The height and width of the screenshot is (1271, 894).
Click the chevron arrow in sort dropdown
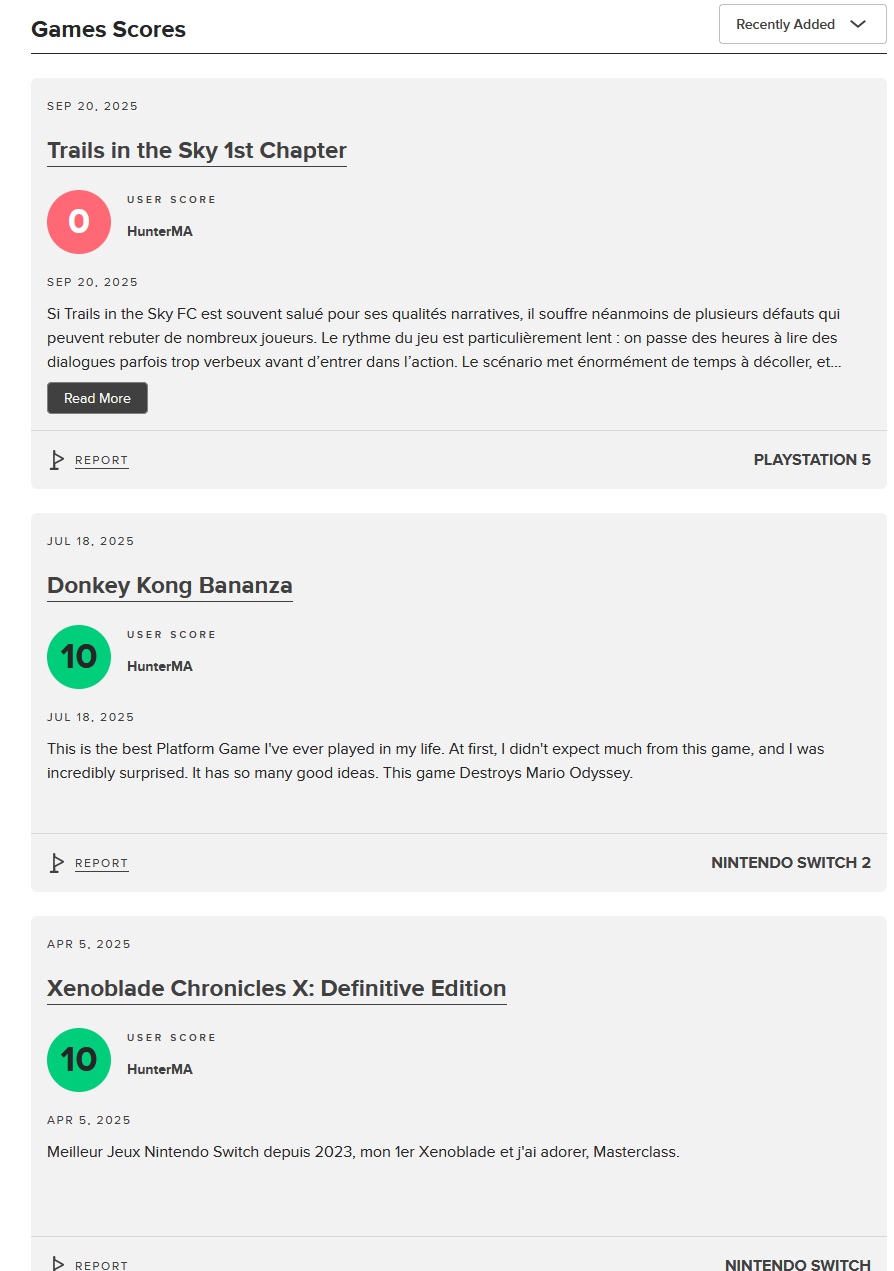click(x=858, y=24)
